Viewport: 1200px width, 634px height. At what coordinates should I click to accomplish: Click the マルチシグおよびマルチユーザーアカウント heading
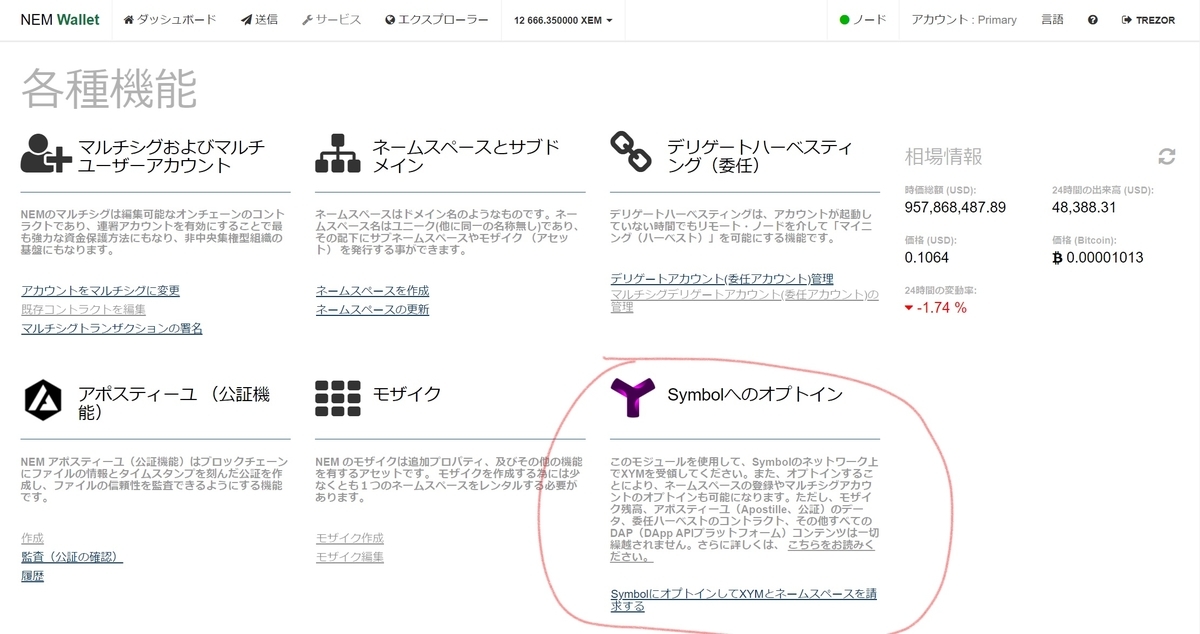point(171,156)
